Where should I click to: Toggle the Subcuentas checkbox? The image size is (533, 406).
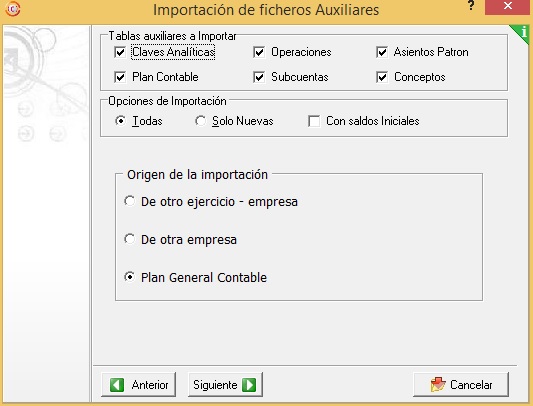259,77
